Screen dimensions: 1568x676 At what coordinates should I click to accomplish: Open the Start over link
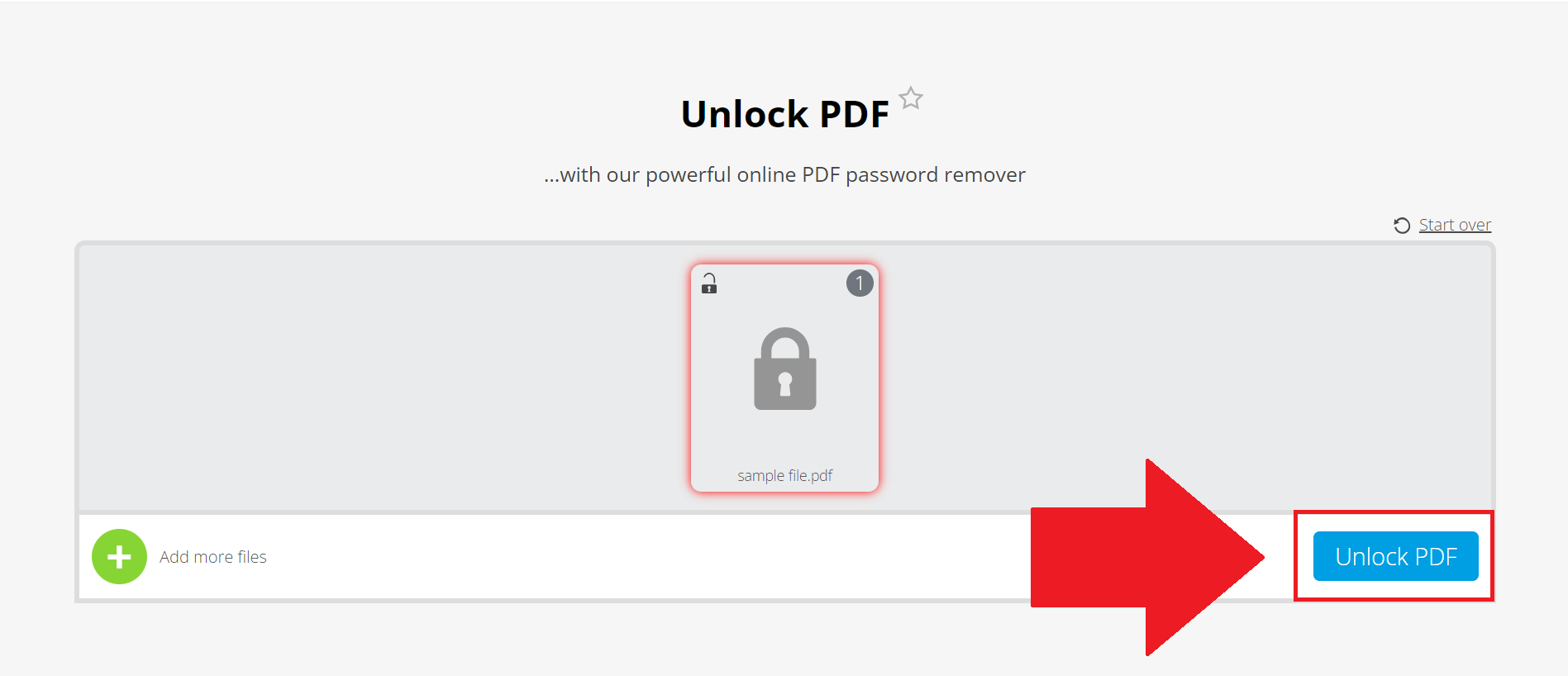coord(1454,224)
